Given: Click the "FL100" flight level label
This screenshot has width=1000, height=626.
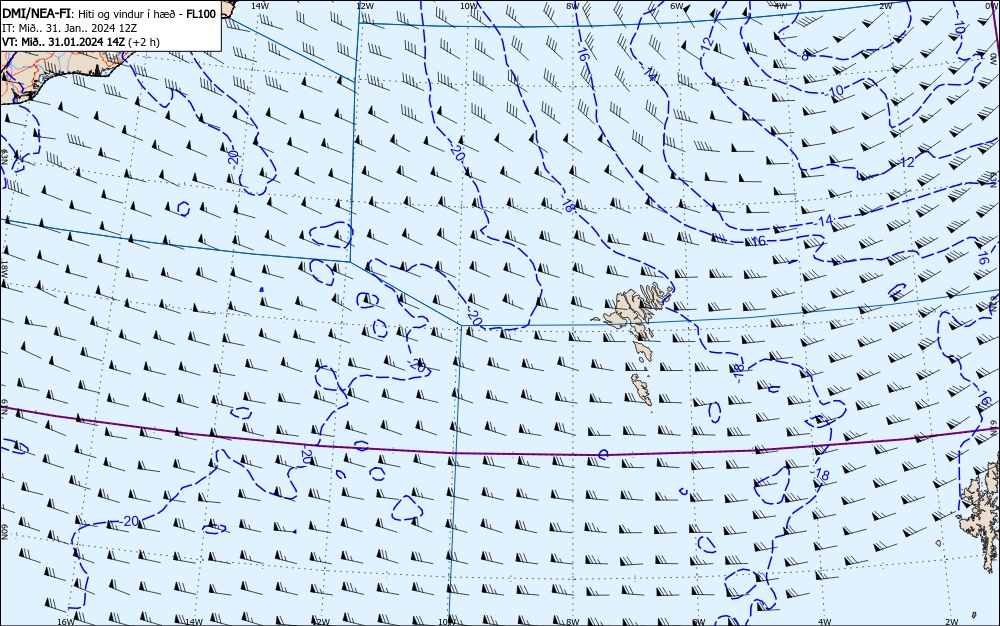Looking at the screenshot, I should click(x=201, y=13).
